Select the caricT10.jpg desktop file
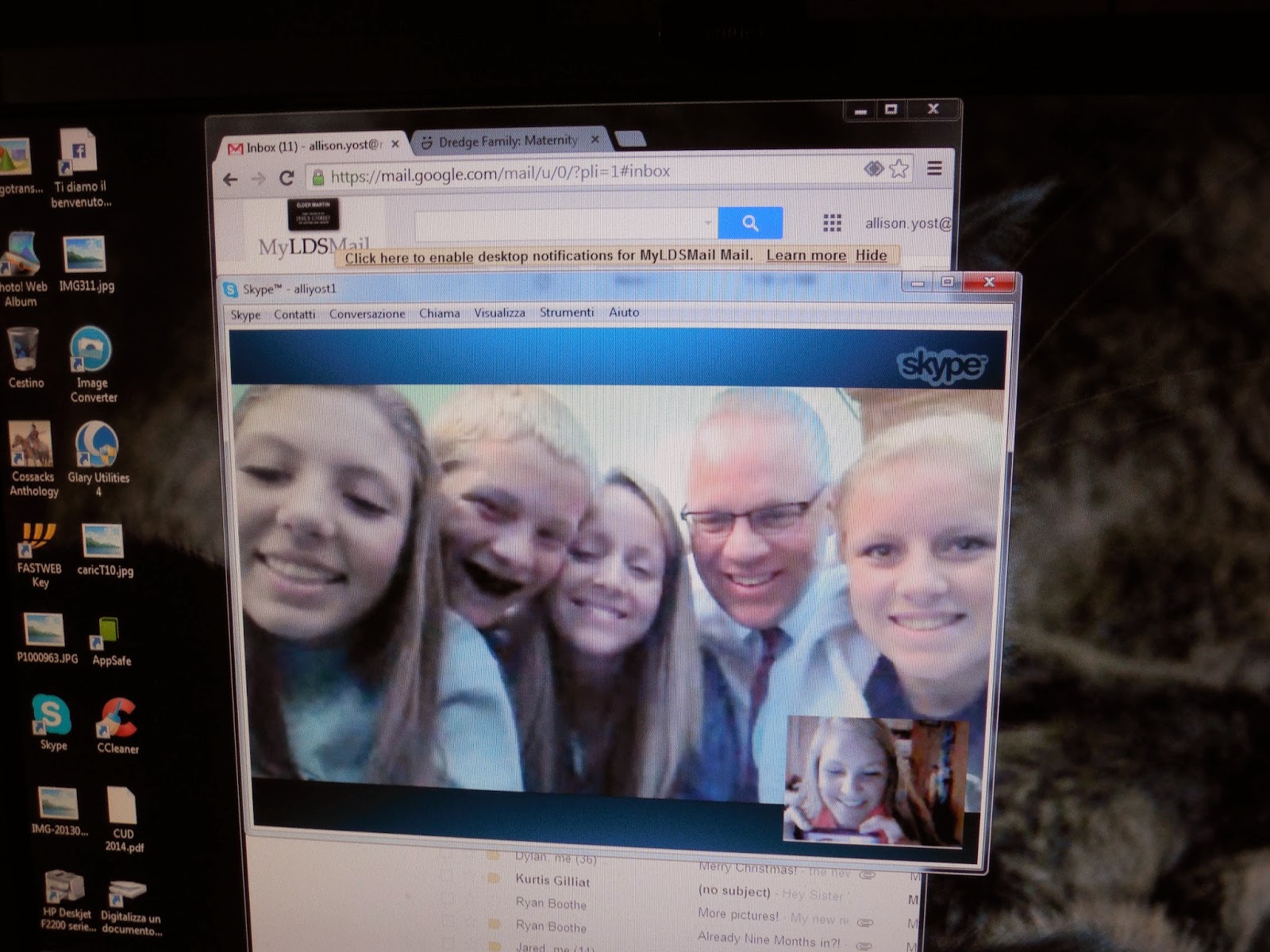 pyautogui.click(x=104, y=551)
